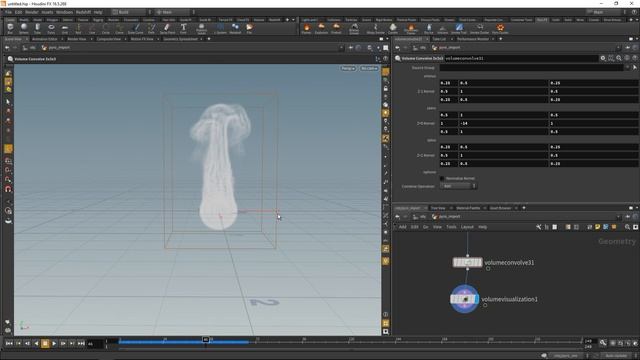The image size is (640, 360).
Task: Click the Billowy Smoke shelf tool
Action: 354,29
